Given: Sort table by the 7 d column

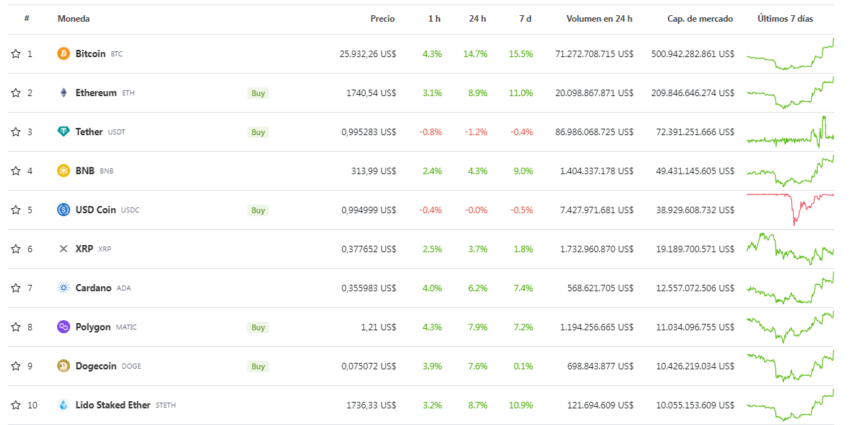Looking at the screenshot, I should tap(525, 19).
